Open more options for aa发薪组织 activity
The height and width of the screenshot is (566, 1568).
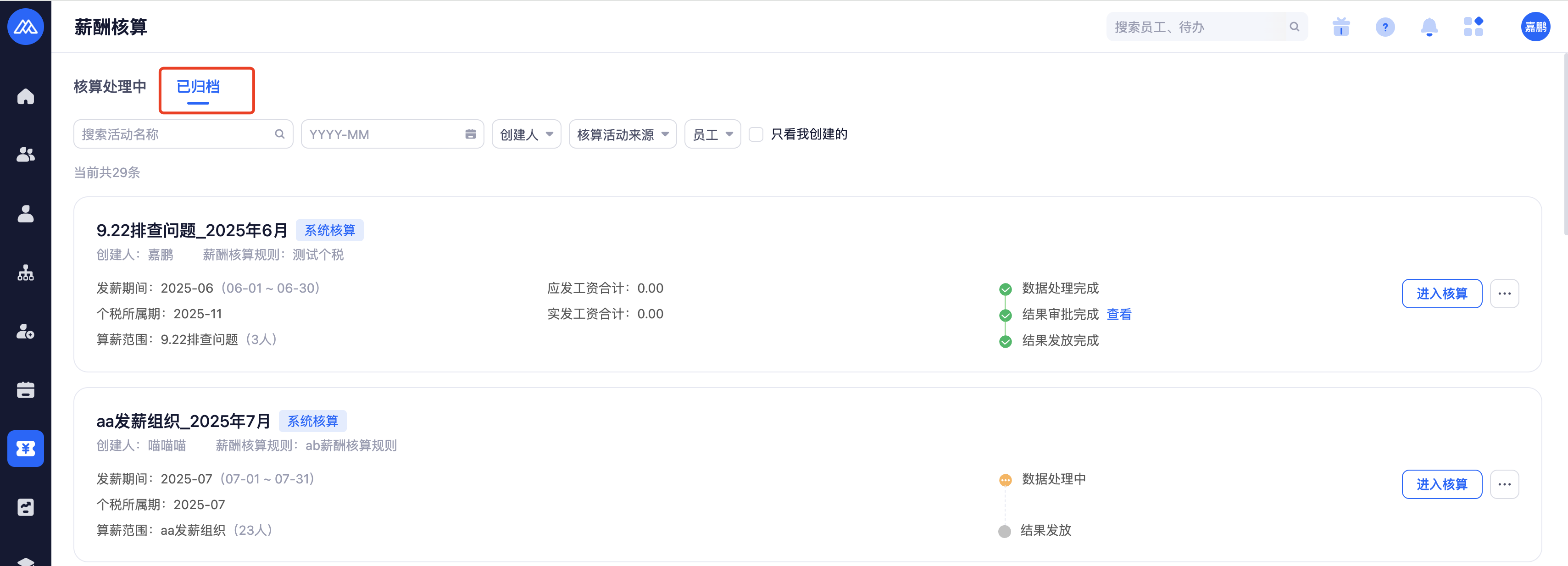[x=1504, y=484]
